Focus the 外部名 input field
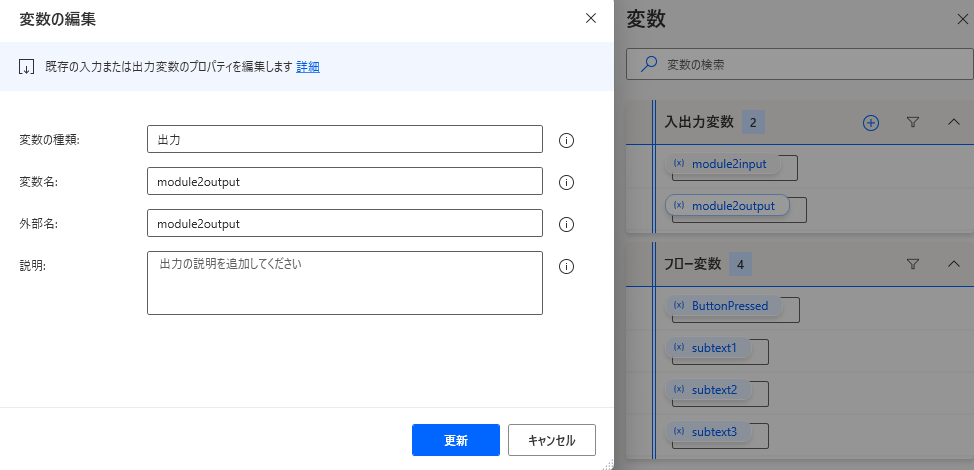Image resolution: width=974 pixels, height=470 pixels. pos(345,223)
